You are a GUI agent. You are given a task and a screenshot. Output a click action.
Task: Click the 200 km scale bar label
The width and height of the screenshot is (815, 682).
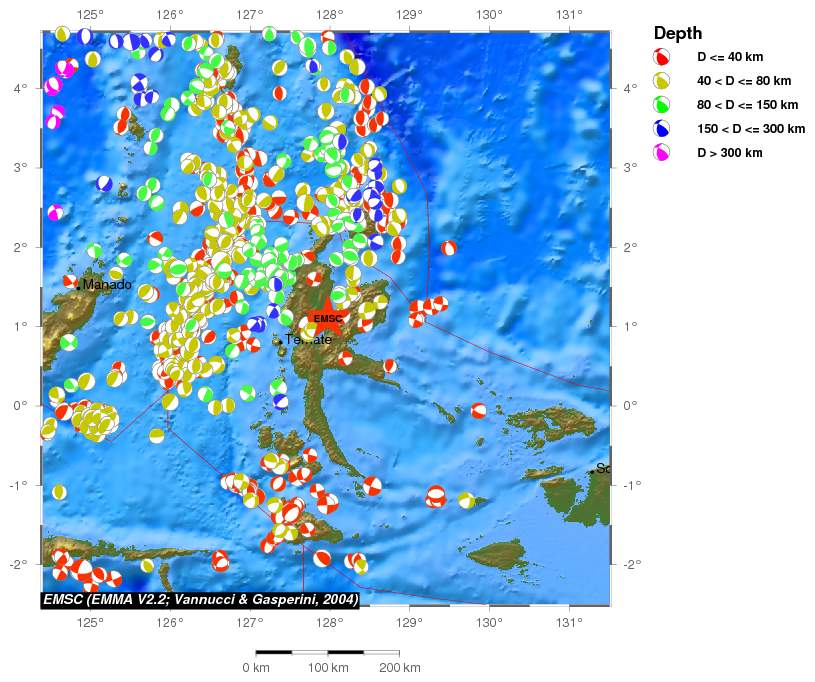coord(400,667)
